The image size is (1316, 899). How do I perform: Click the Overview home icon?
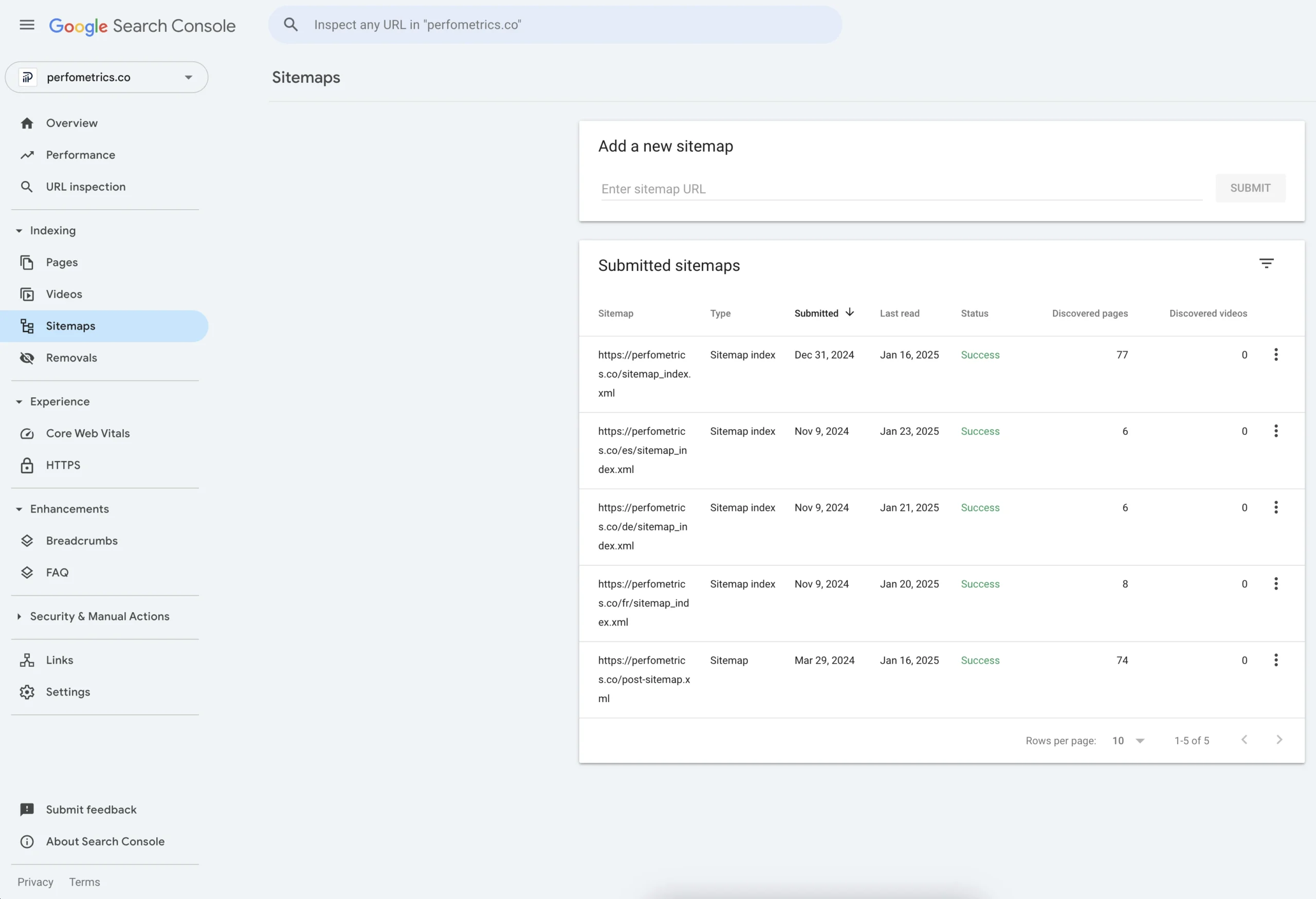pyautogui.click(x=27, y=123)
